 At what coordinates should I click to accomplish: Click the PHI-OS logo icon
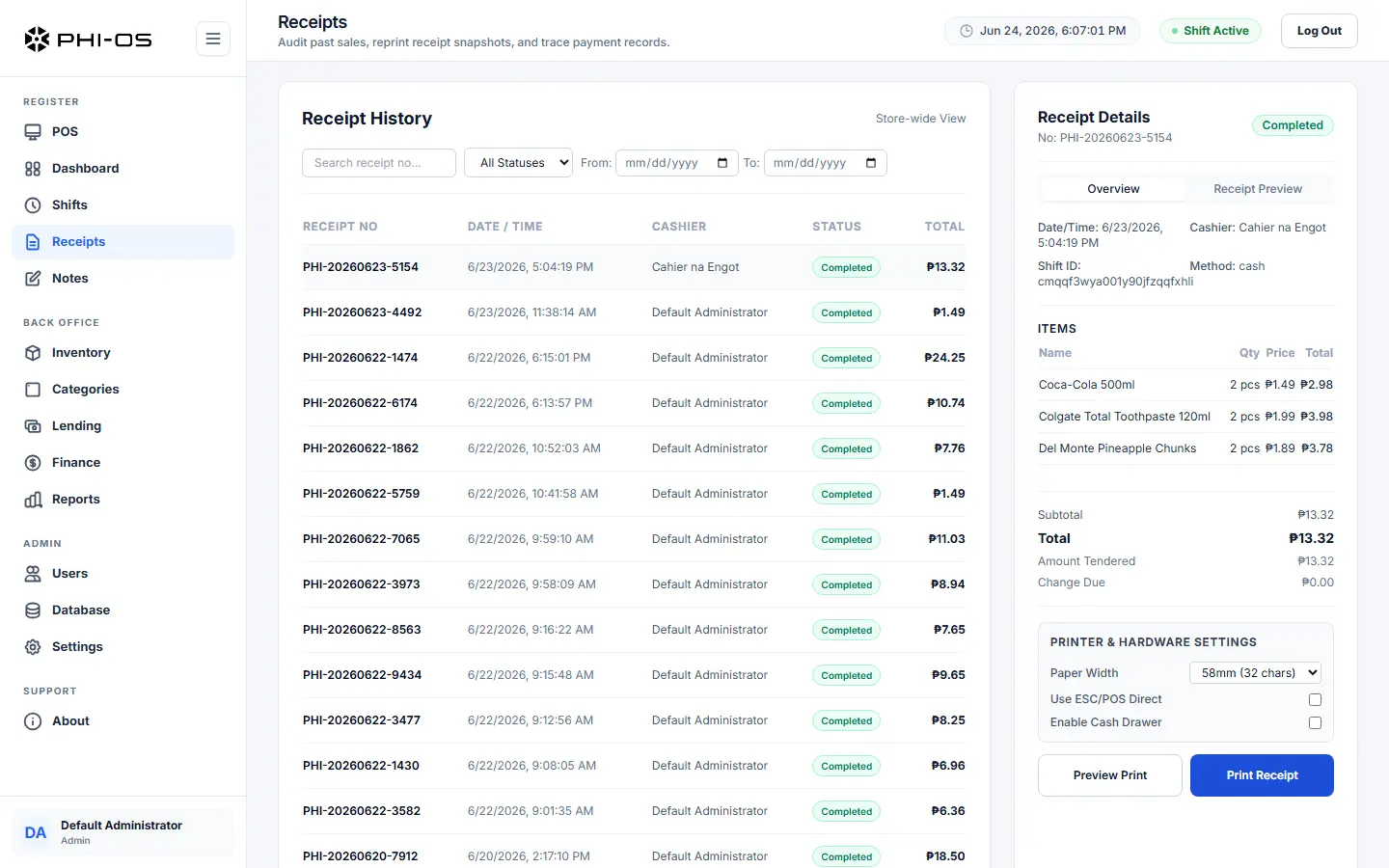coord(37,39)
